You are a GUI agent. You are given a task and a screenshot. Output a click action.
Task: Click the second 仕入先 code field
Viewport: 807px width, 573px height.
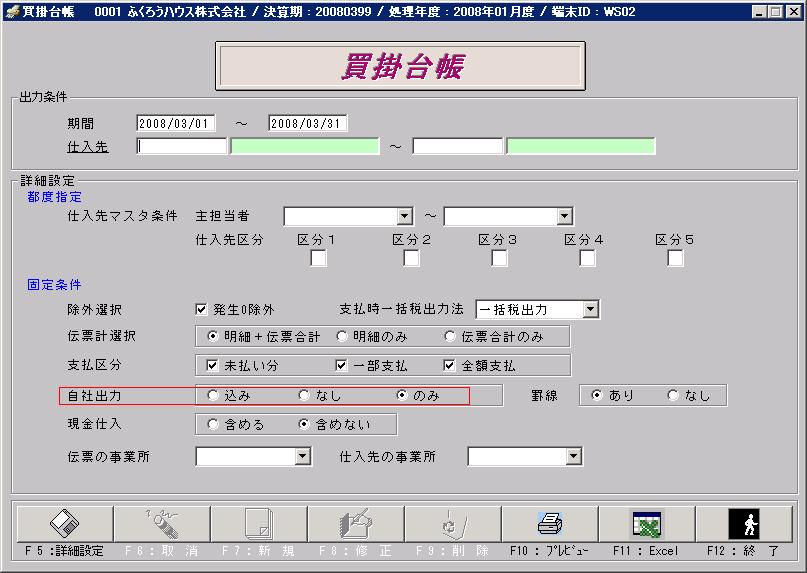458,146
